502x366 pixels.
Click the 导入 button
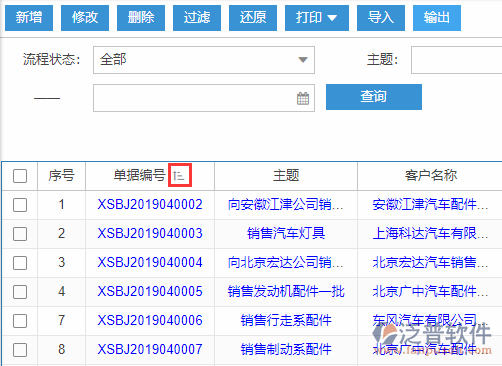pos(381,18)
